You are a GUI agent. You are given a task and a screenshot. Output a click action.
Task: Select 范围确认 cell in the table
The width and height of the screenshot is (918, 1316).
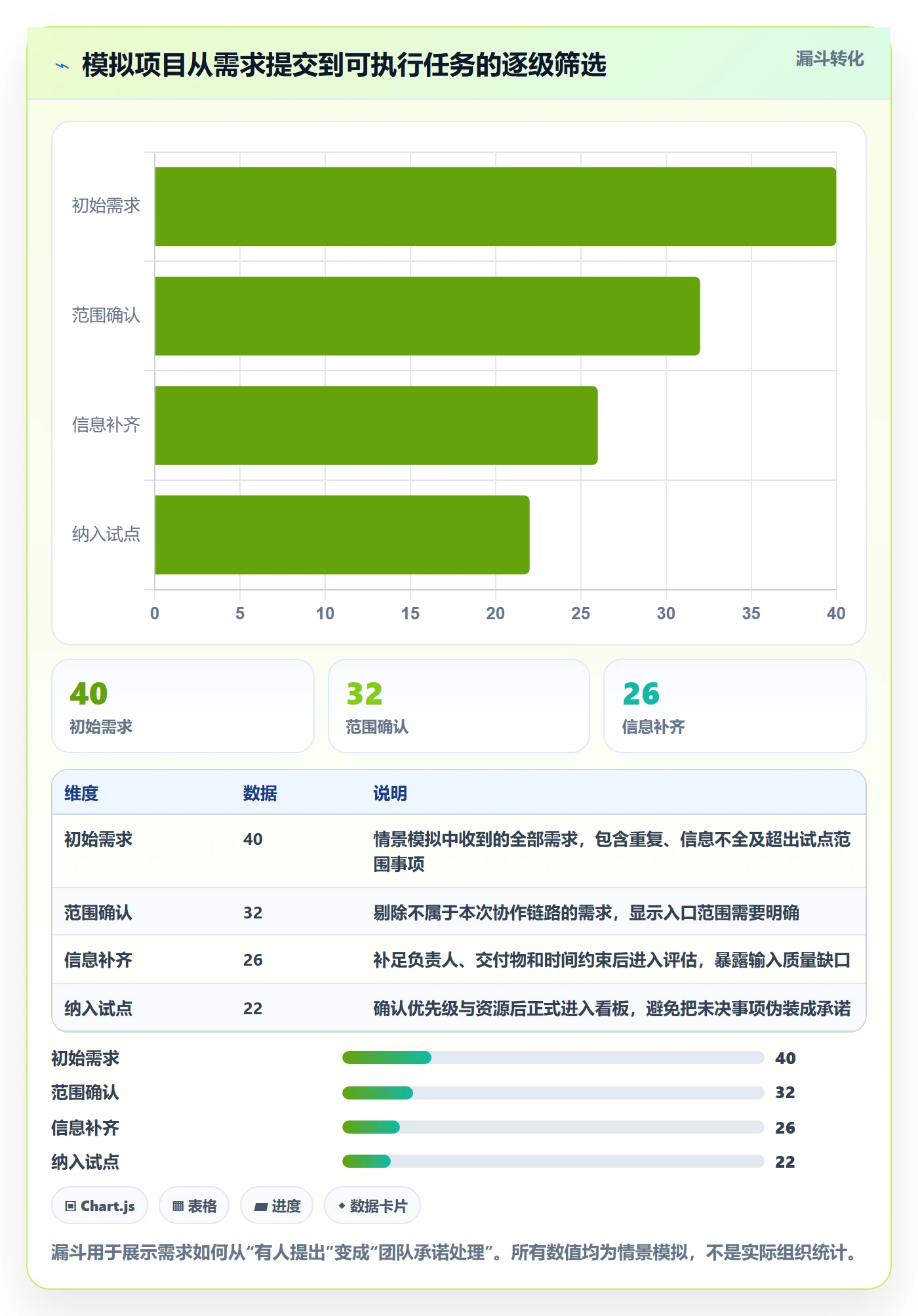[98, 913]
